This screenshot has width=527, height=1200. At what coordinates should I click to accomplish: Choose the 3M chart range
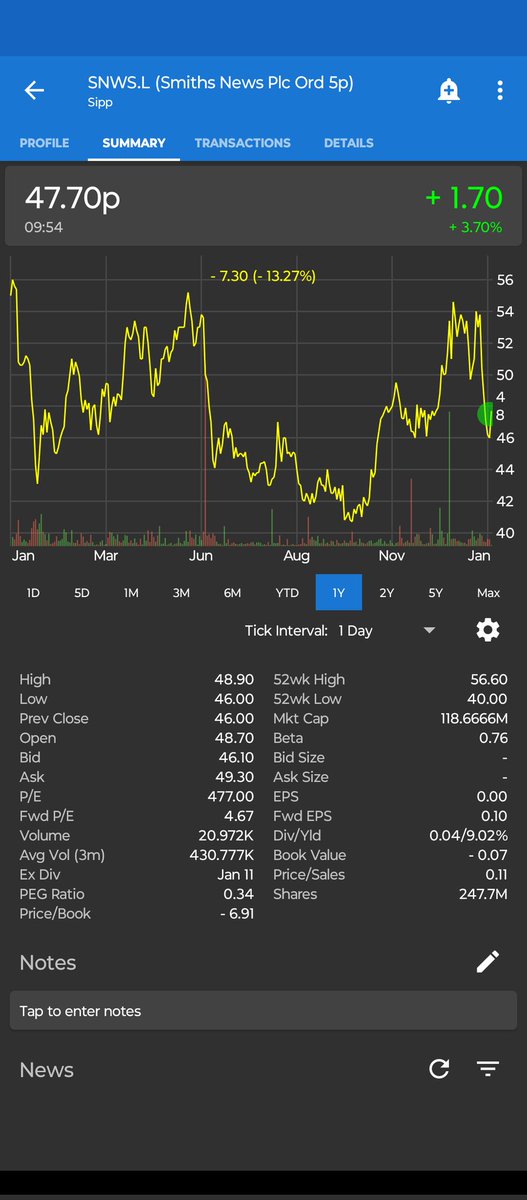pos(181,593)
